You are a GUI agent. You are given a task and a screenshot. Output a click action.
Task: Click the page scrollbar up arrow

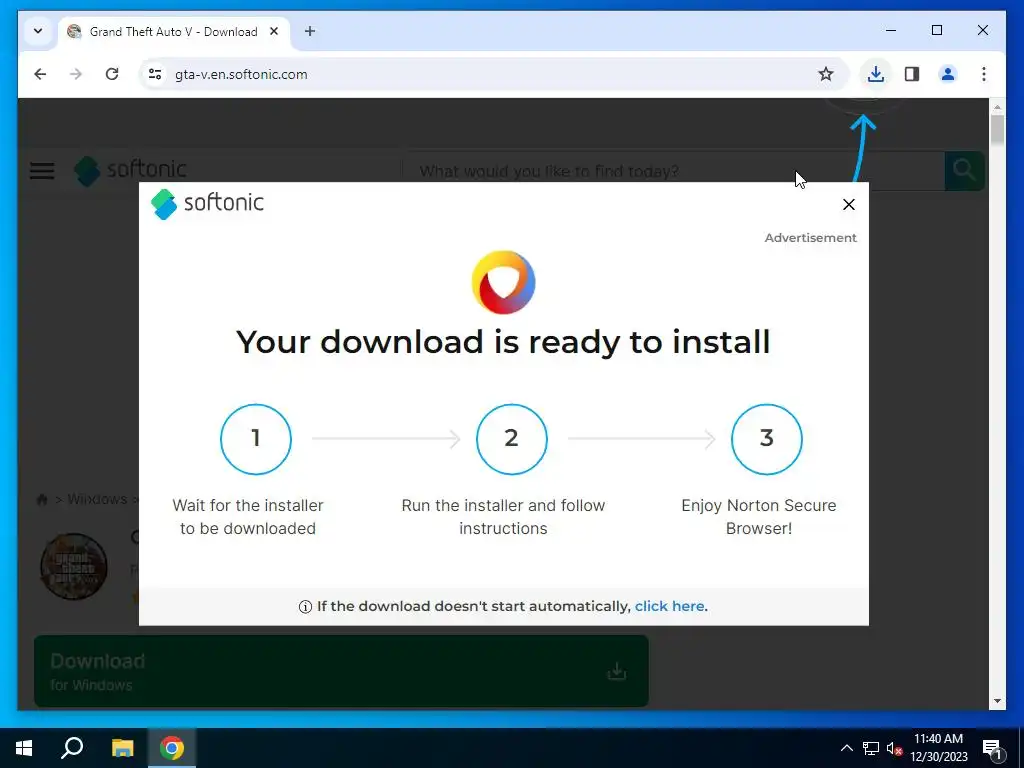[x=997, y=107]
